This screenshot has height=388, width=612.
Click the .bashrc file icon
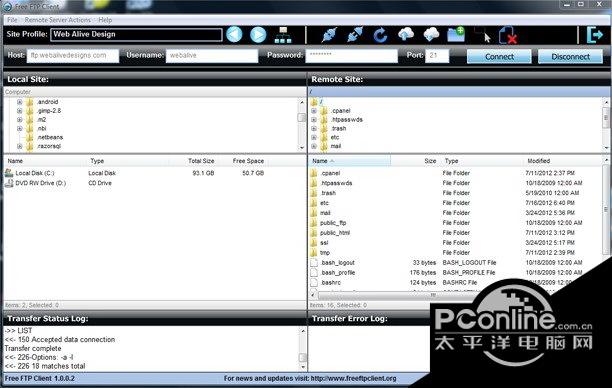pyautogui.click(x=314, y=283)
